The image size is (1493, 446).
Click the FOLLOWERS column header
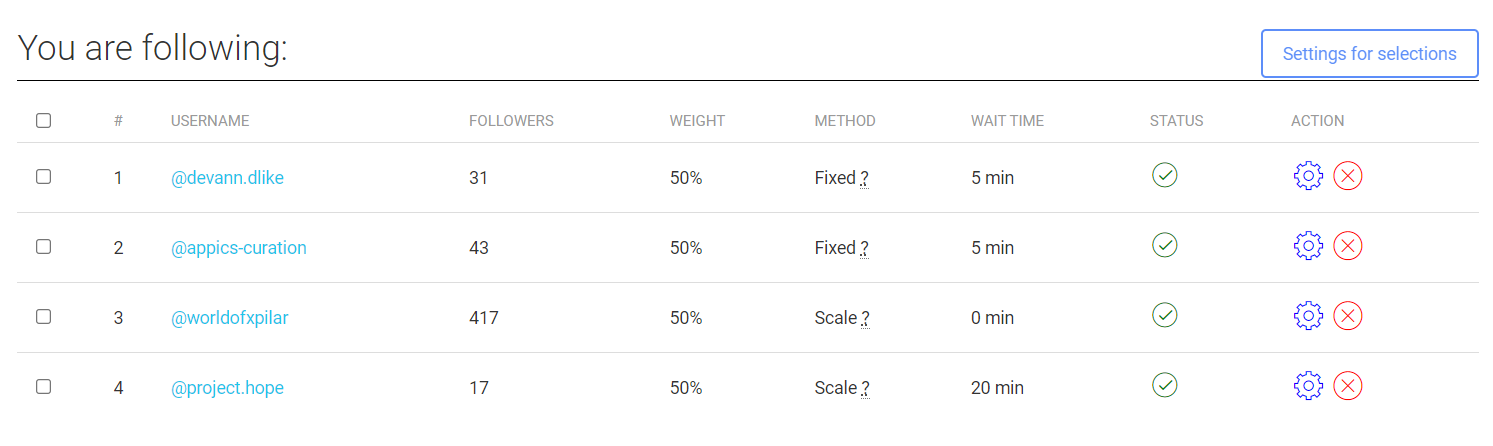point(511,121)
